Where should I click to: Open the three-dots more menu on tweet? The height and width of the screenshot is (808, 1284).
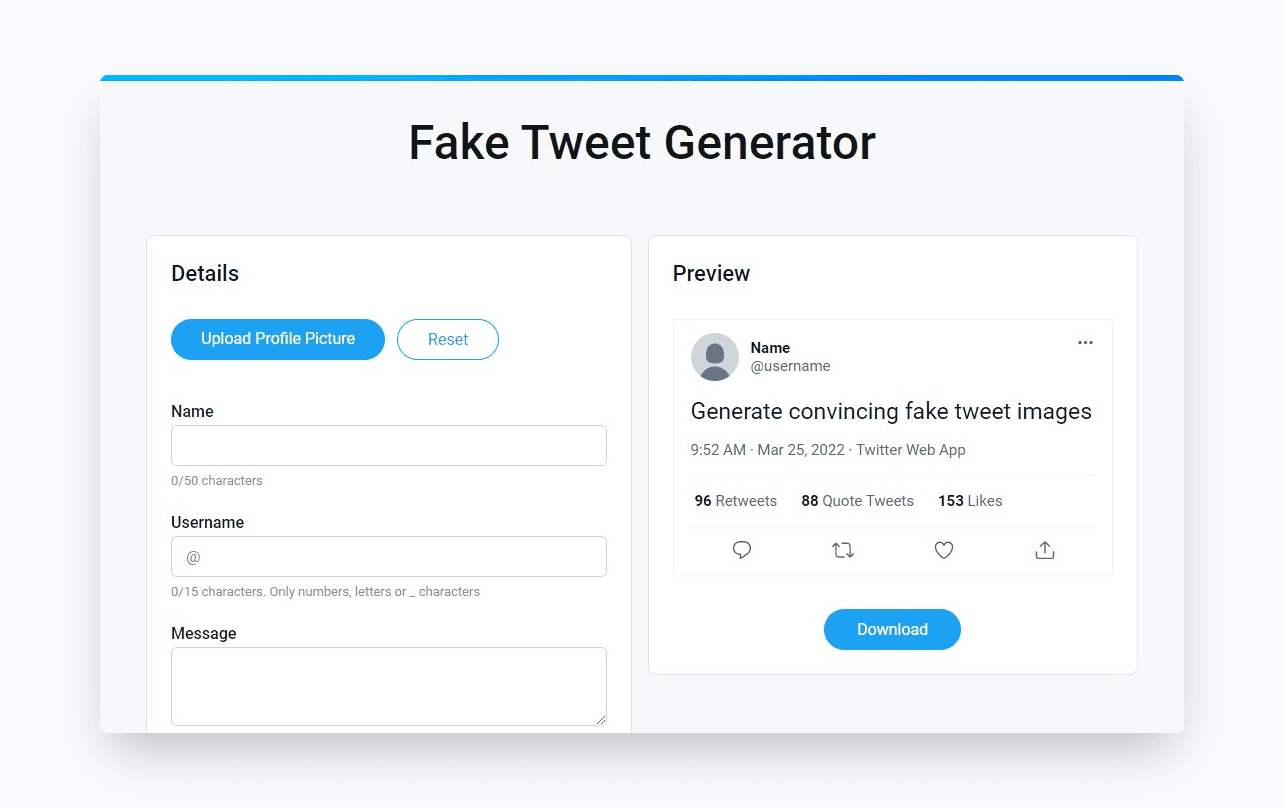pos(1085,342)
